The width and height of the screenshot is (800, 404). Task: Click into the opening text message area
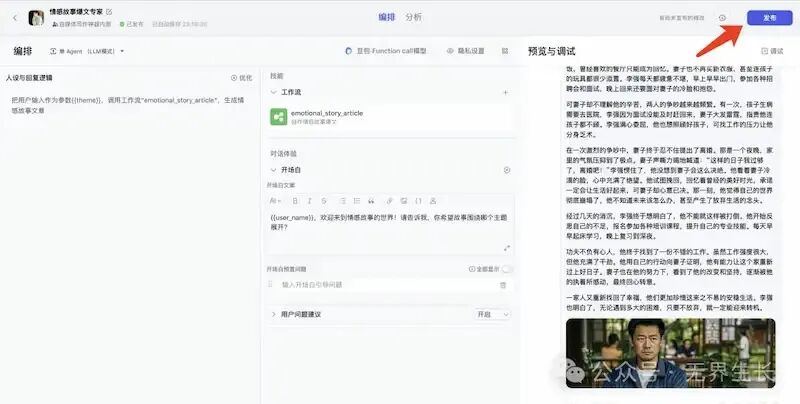[x=390, y=229]
